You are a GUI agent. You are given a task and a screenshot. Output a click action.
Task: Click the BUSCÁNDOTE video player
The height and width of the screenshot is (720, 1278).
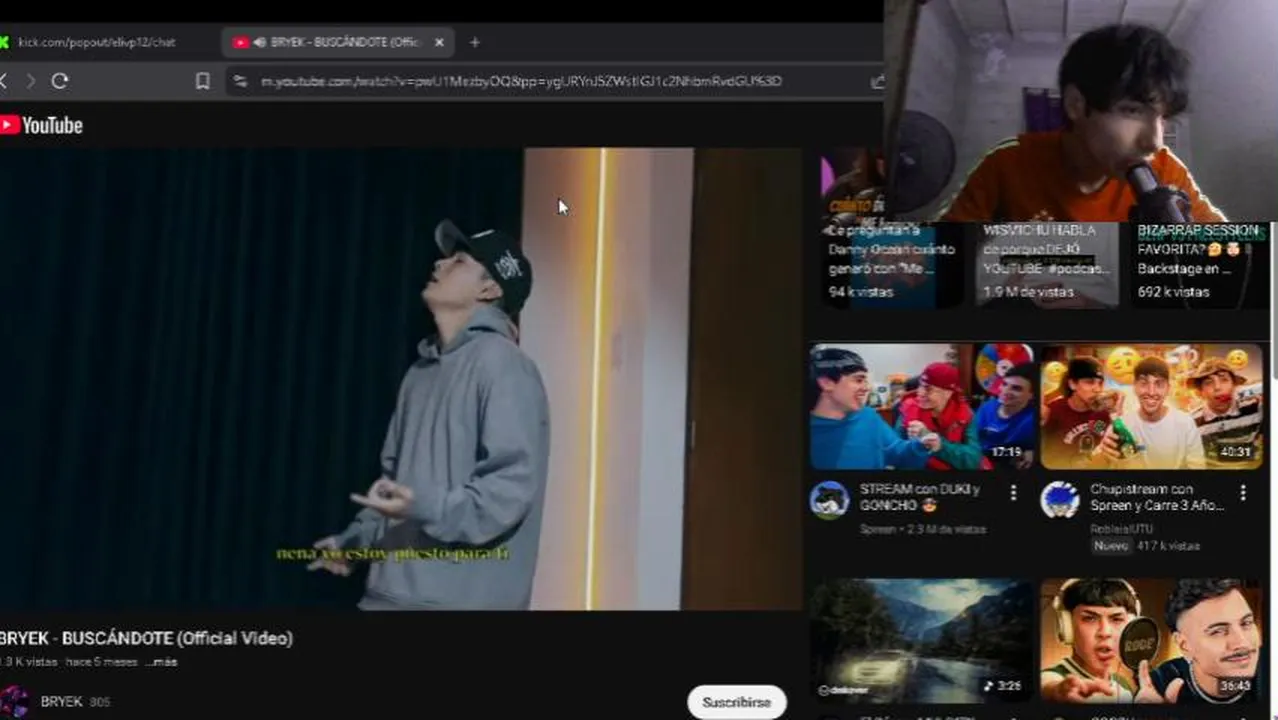(400, 379)
